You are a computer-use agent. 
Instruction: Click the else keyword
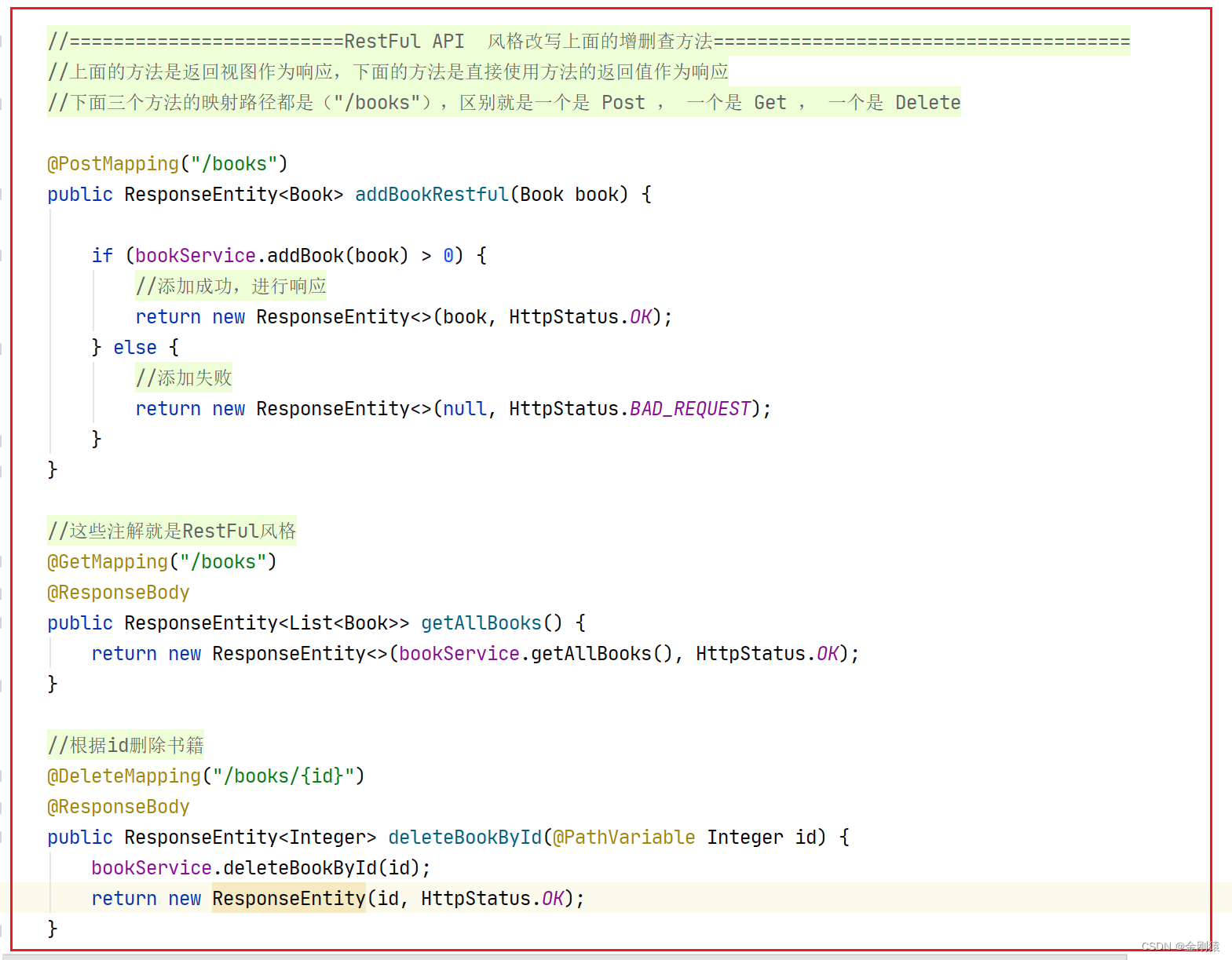pos(135,348)
